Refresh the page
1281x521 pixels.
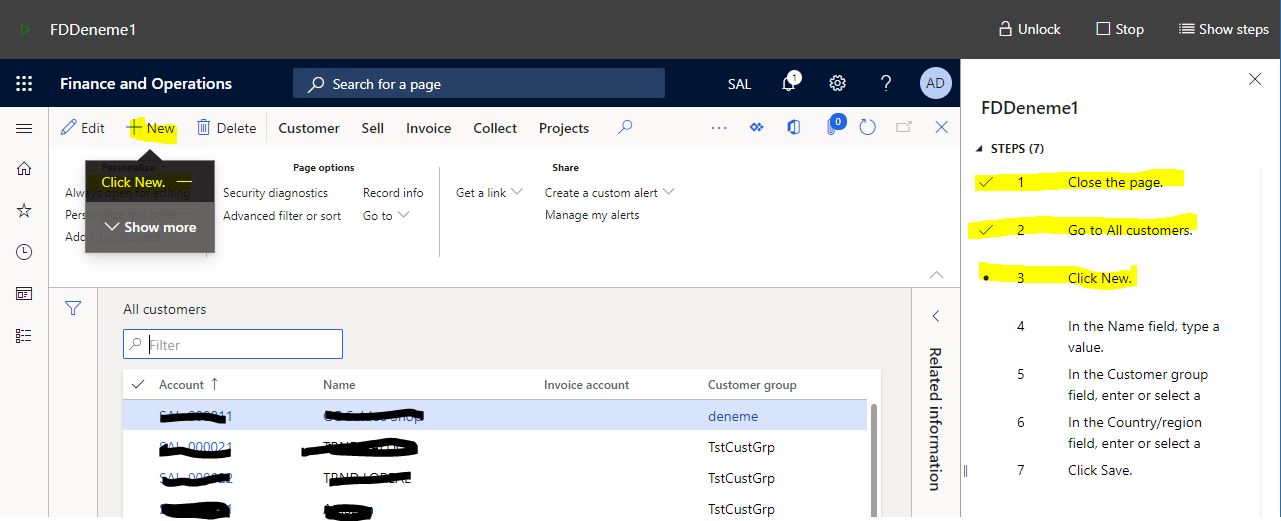pyautogui.click(x=868, y=127)
